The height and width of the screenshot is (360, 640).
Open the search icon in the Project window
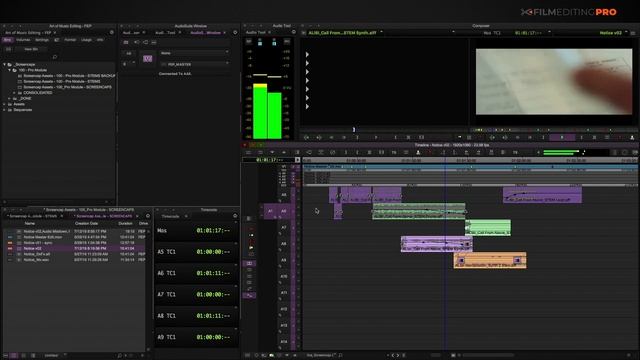click(x=55, y=57)
